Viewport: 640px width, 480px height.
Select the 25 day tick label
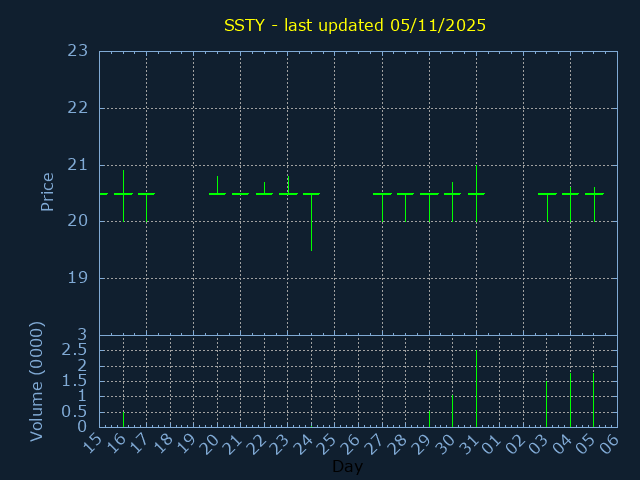(x=328, y=441)
